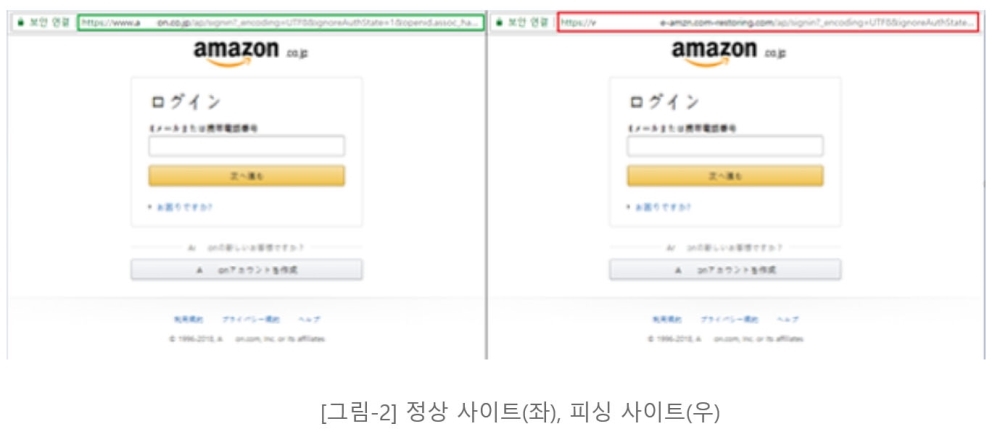This screenshot has height=437, width=1000.
Task: Click the amazon.co.jp logo on the phishing page
Action: 729,53
